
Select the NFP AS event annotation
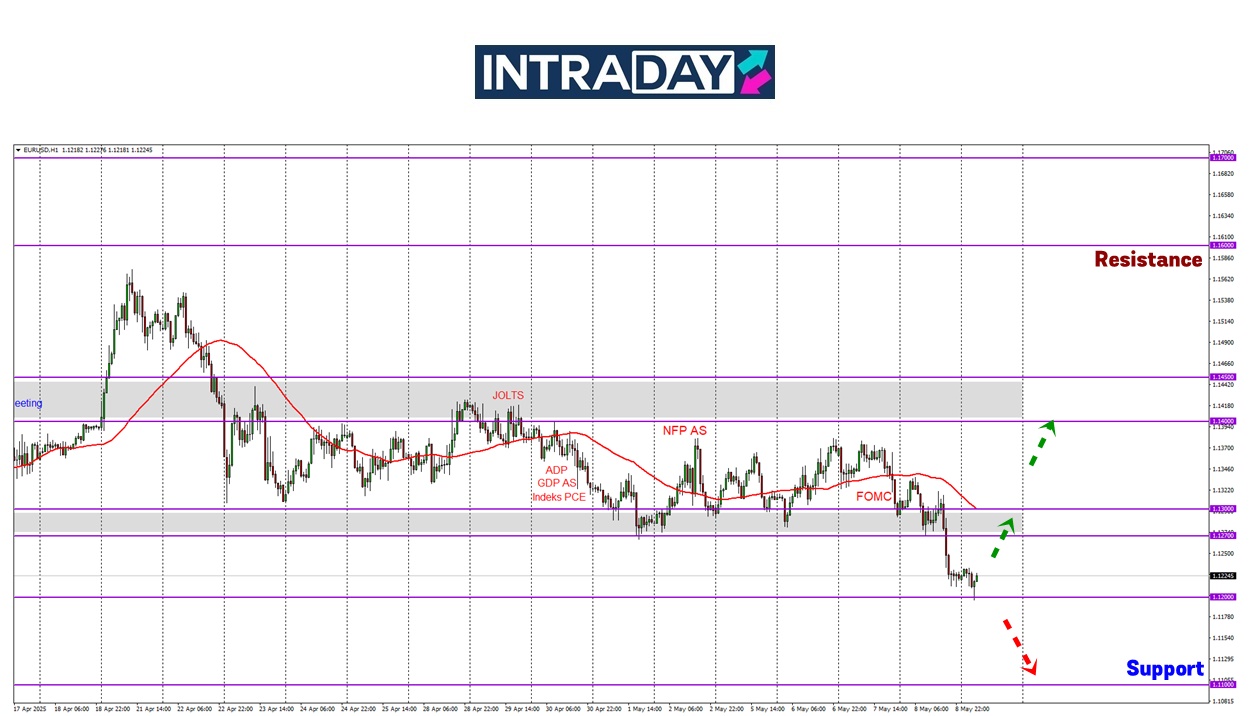pyautogui.click(x=684, y=430)
